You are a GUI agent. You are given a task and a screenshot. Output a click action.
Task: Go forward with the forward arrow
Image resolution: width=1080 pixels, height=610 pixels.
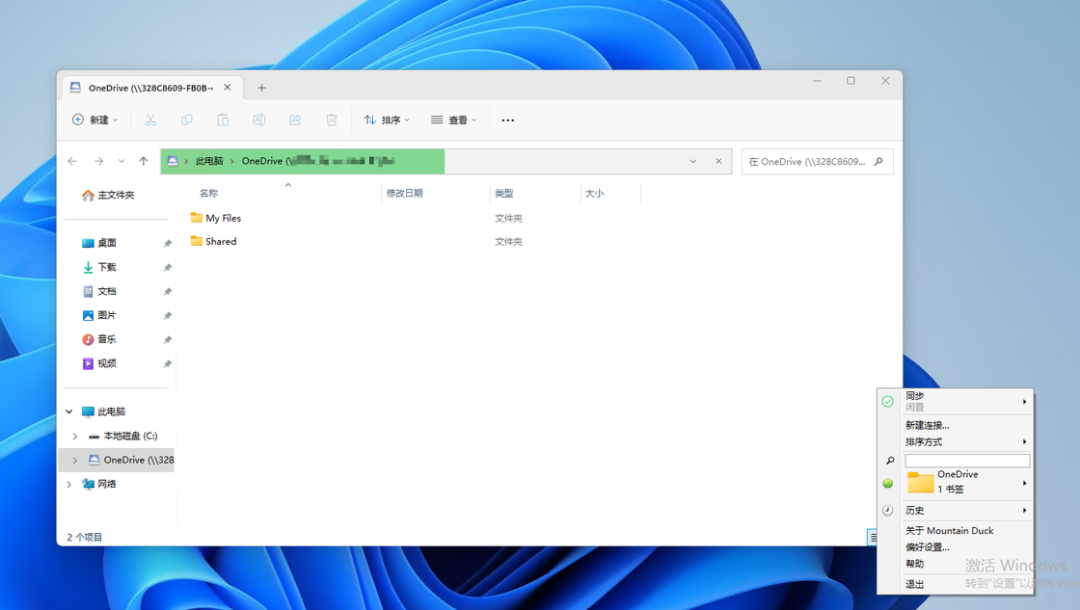click(98, 161)
